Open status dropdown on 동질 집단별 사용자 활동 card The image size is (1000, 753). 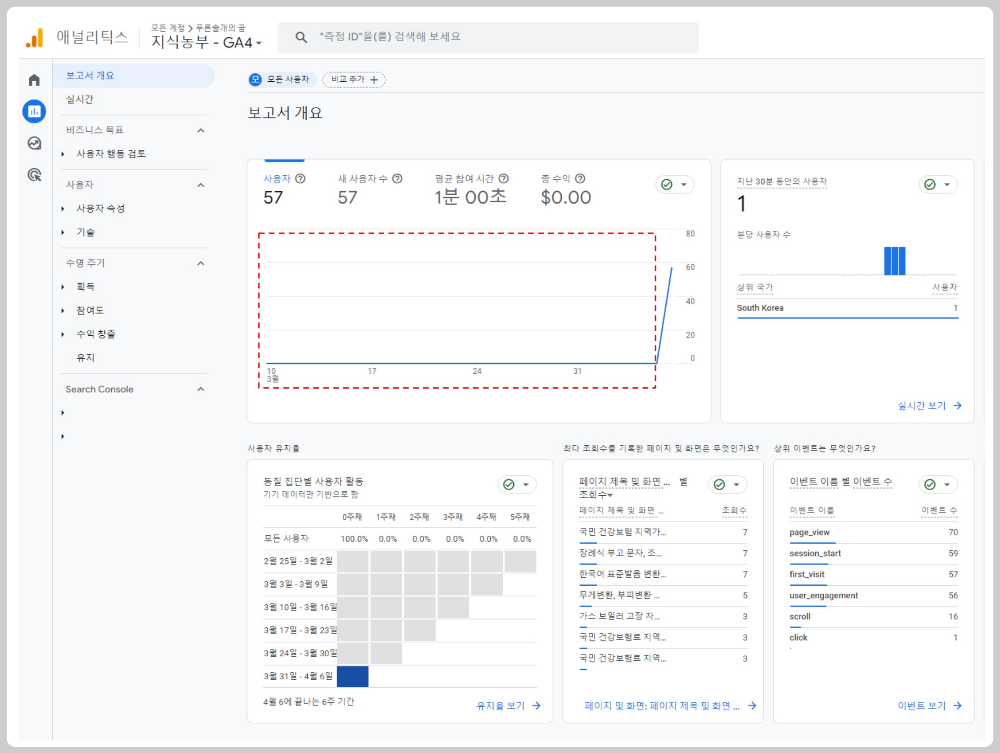point(517,485)
